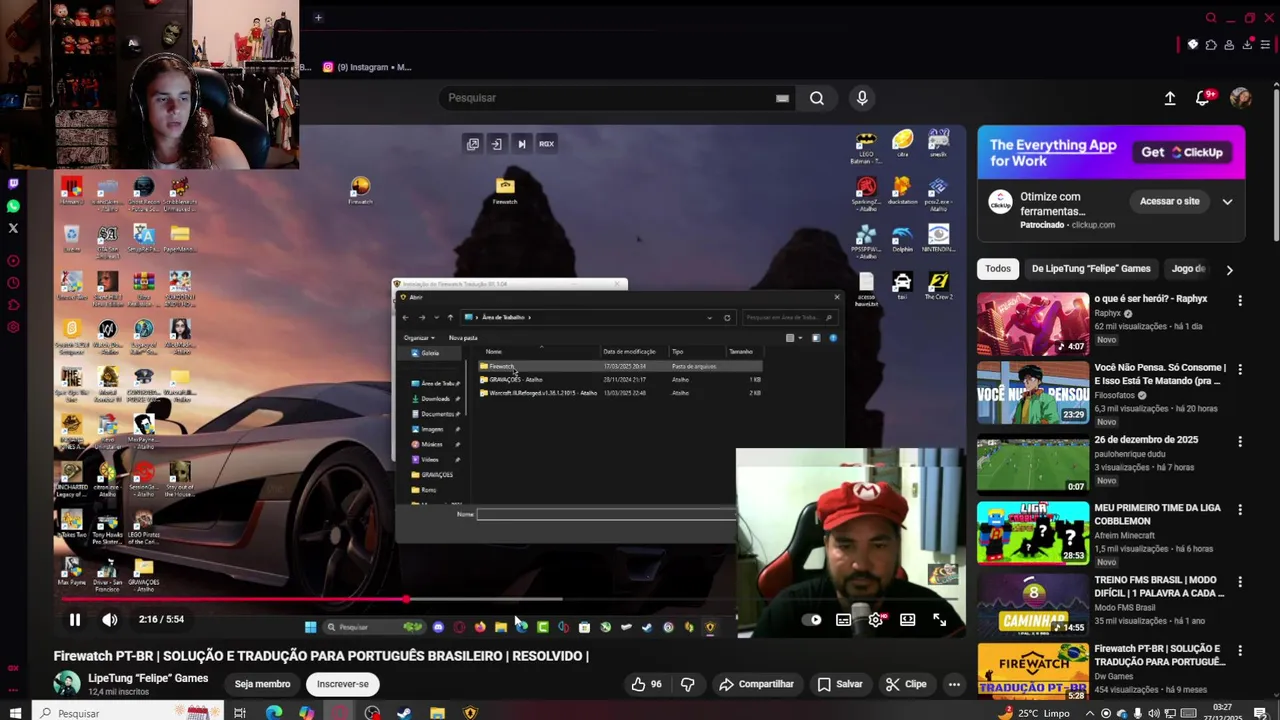
Task: Click the Salvar button
Action: point(840,684)
